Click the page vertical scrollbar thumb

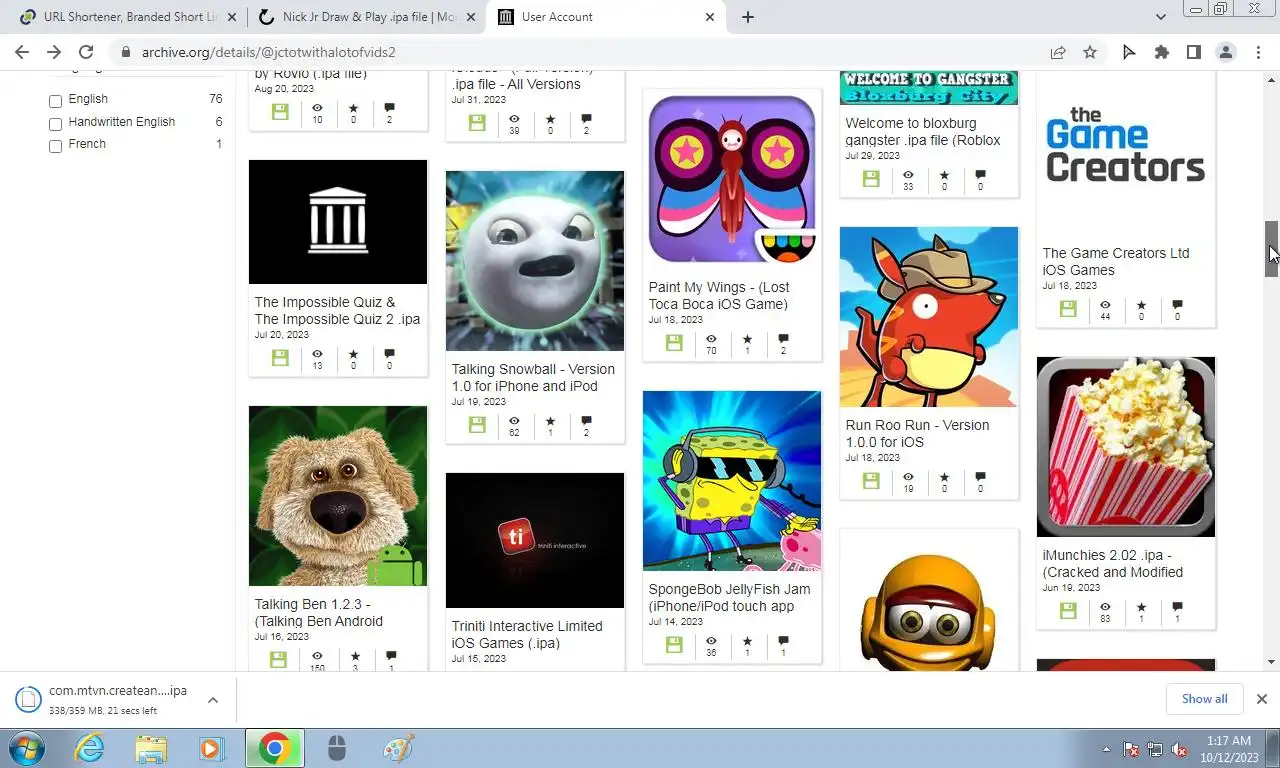(x=1272, y=248)
